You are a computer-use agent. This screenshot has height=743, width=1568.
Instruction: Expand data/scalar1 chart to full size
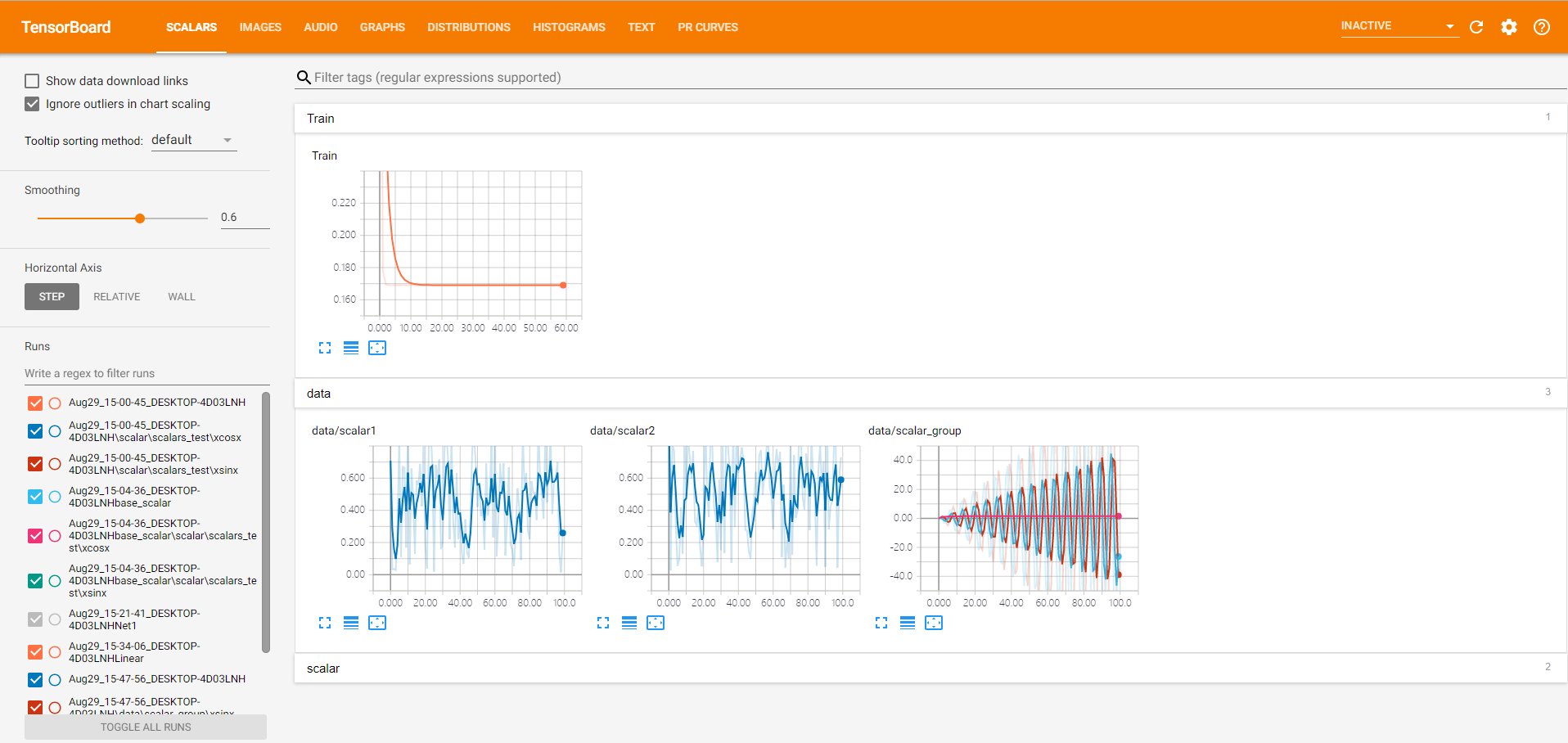tap(325, 623)
